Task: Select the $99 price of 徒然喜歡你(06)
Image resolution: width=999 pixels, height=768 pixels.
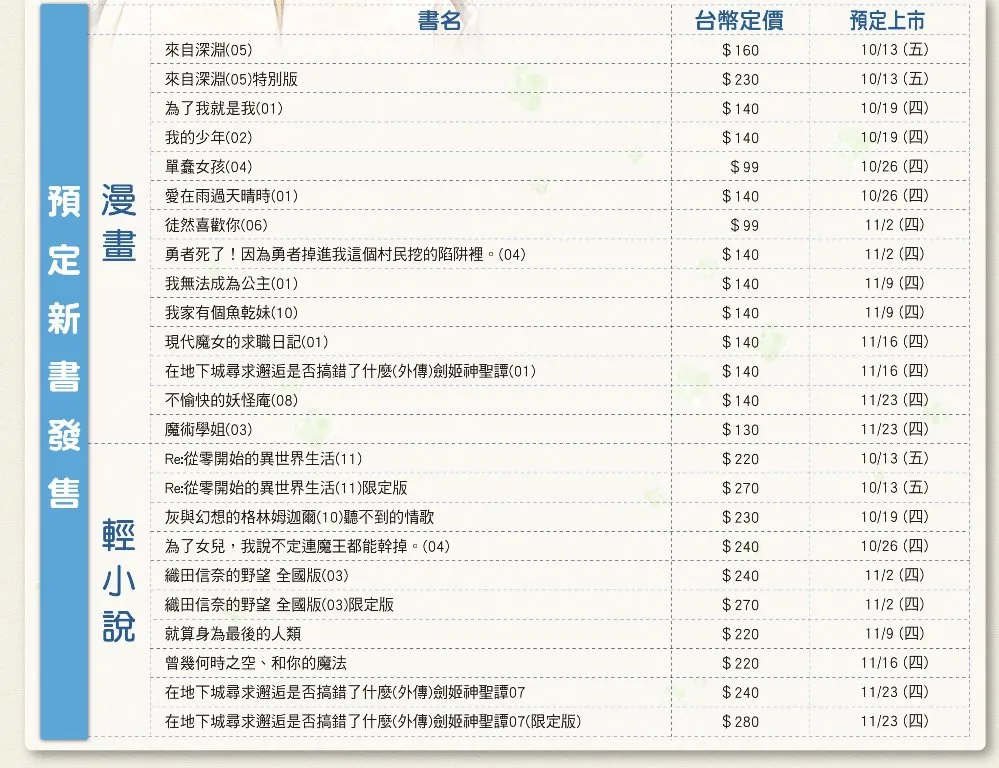Action: coord(744,225)
